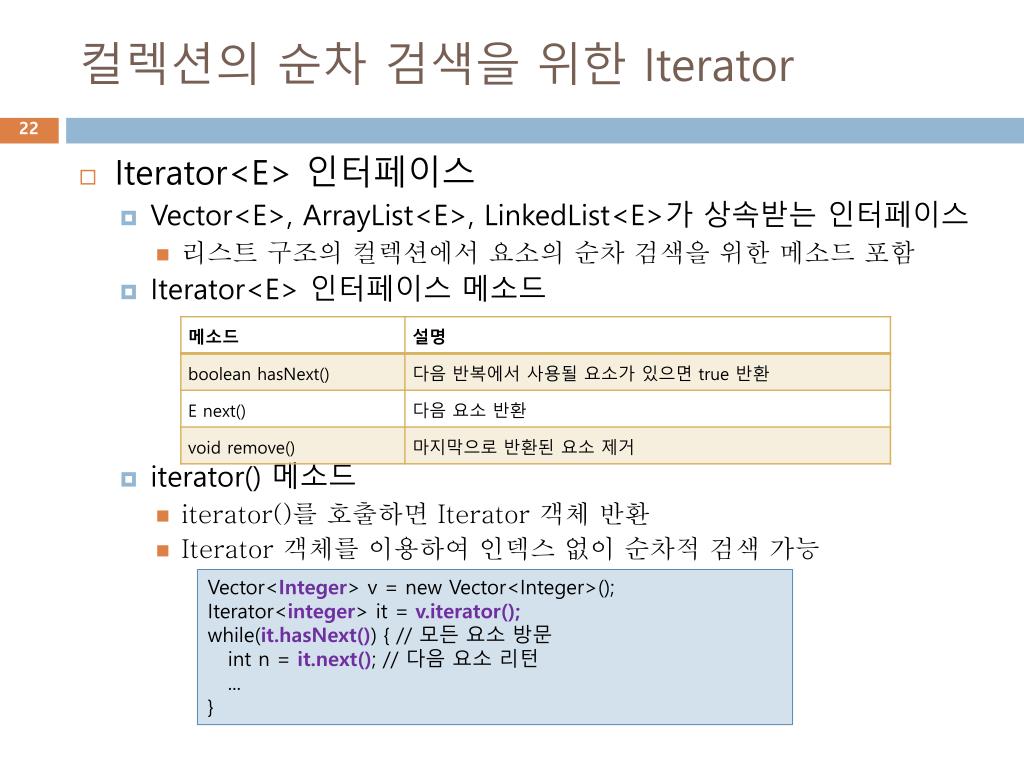This screenshot has width=1024, height=768.
Task: Click the purple it.next() code text
Action: click(x=336, y=659)
